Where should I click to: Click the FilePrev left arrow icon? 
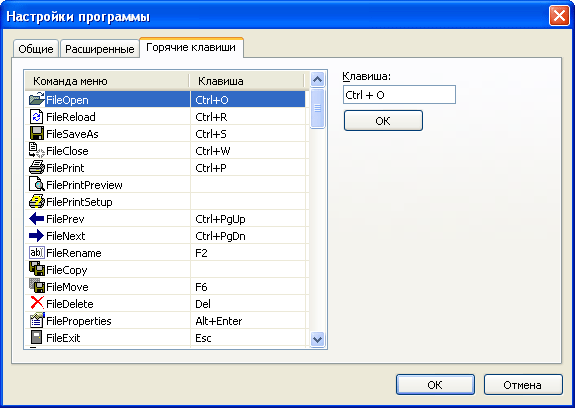(36, 218)
